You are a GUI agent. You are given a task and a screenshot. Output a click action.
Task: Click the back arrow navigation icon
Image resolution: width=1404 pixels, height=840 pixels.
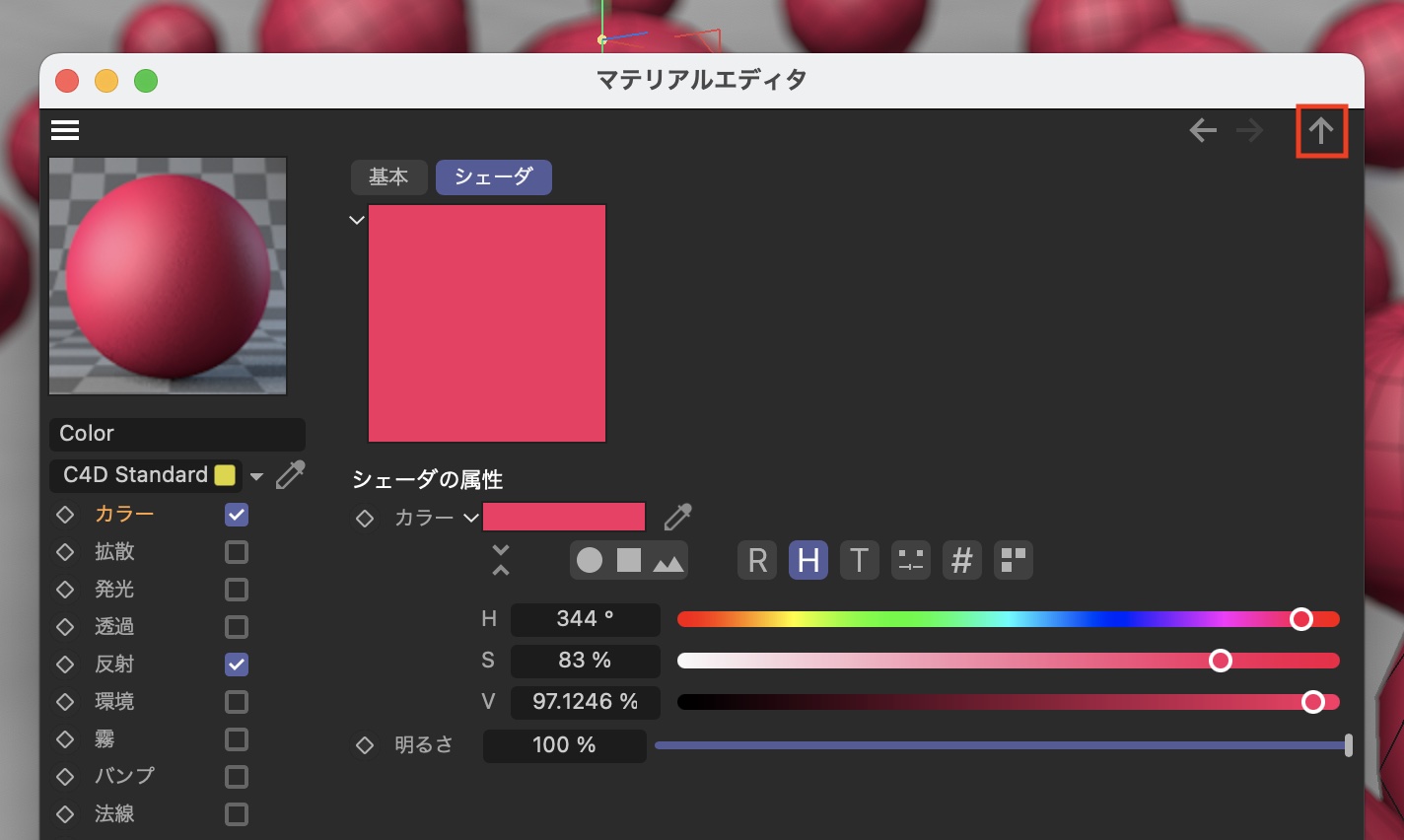pyautogui.click(x=1202, y=130)
